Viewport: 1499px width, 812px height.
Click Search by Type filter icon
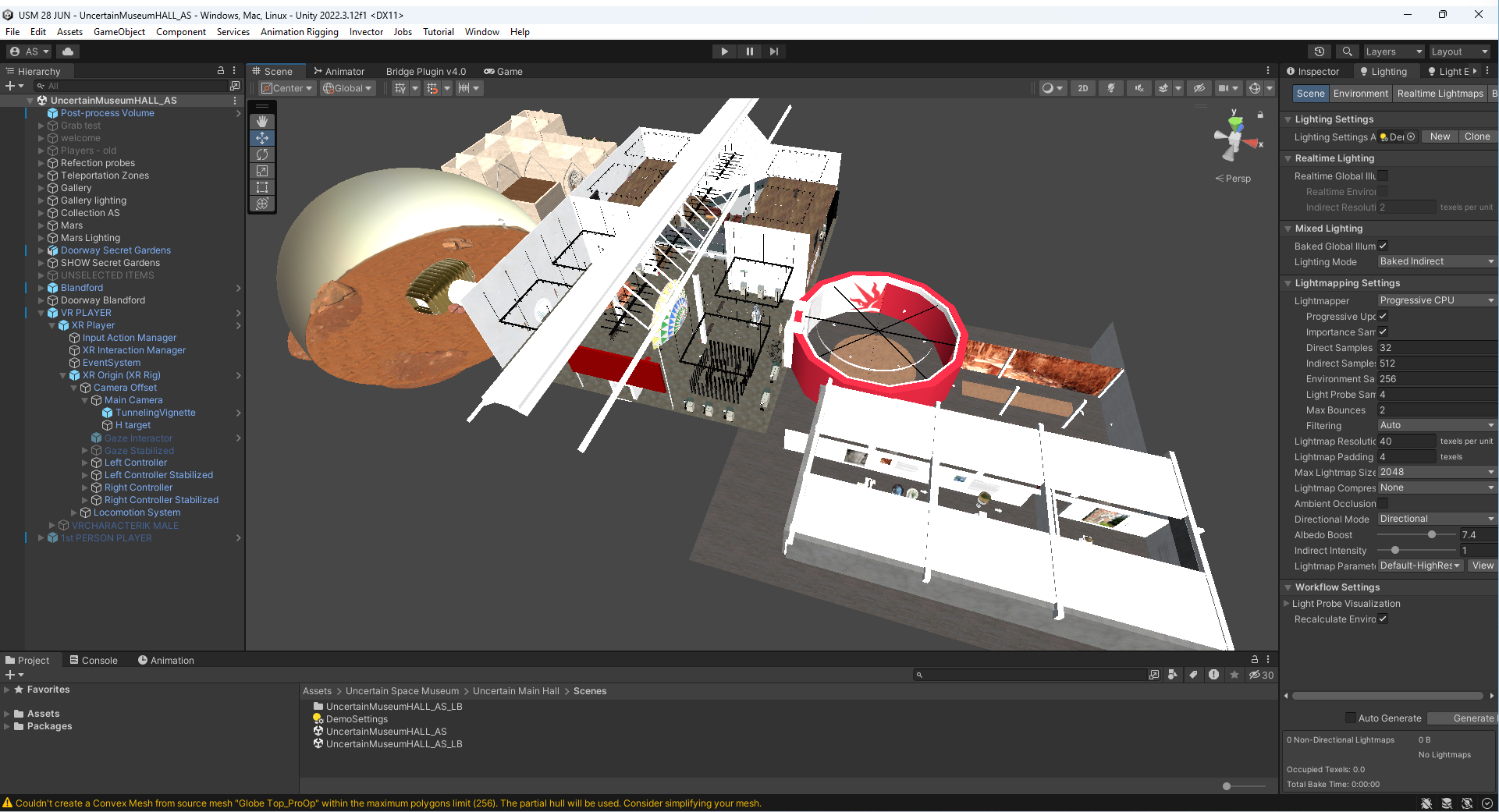coord(1173,675)
